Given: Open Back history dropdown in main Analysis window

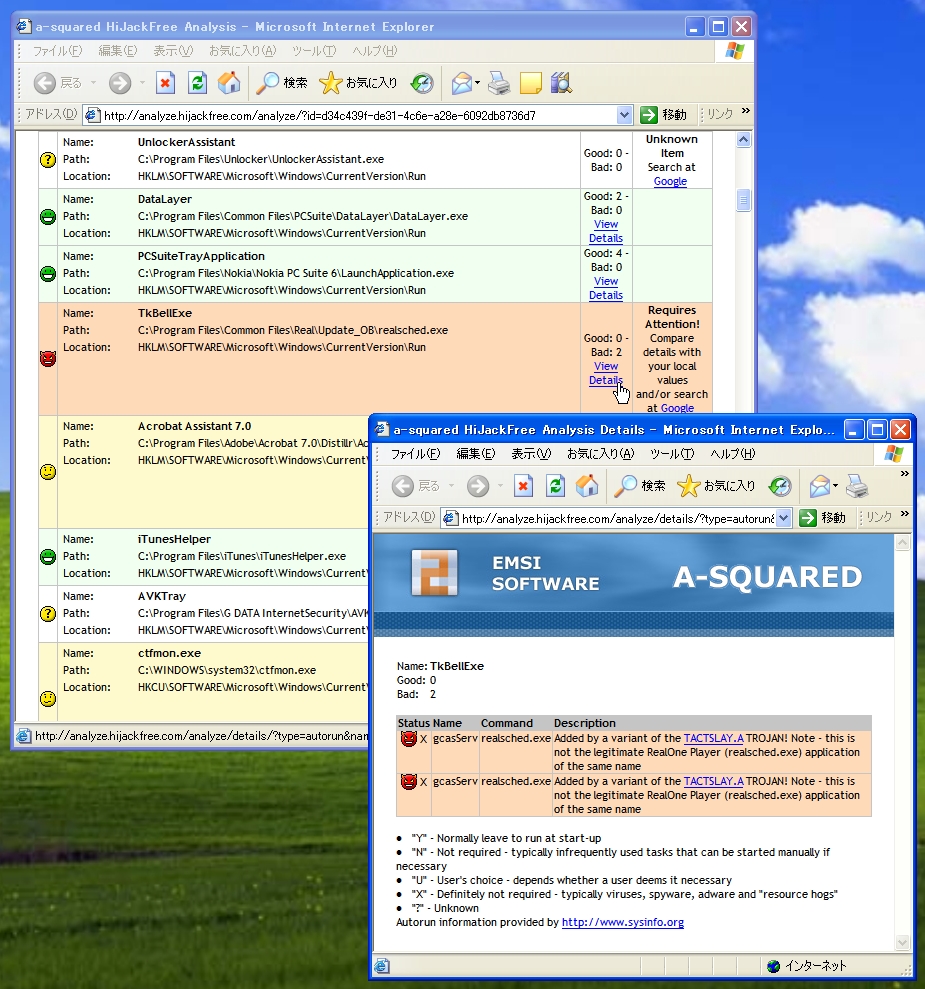Looking at the screenshot, I should pyautogui.click(x=93, y=83).
